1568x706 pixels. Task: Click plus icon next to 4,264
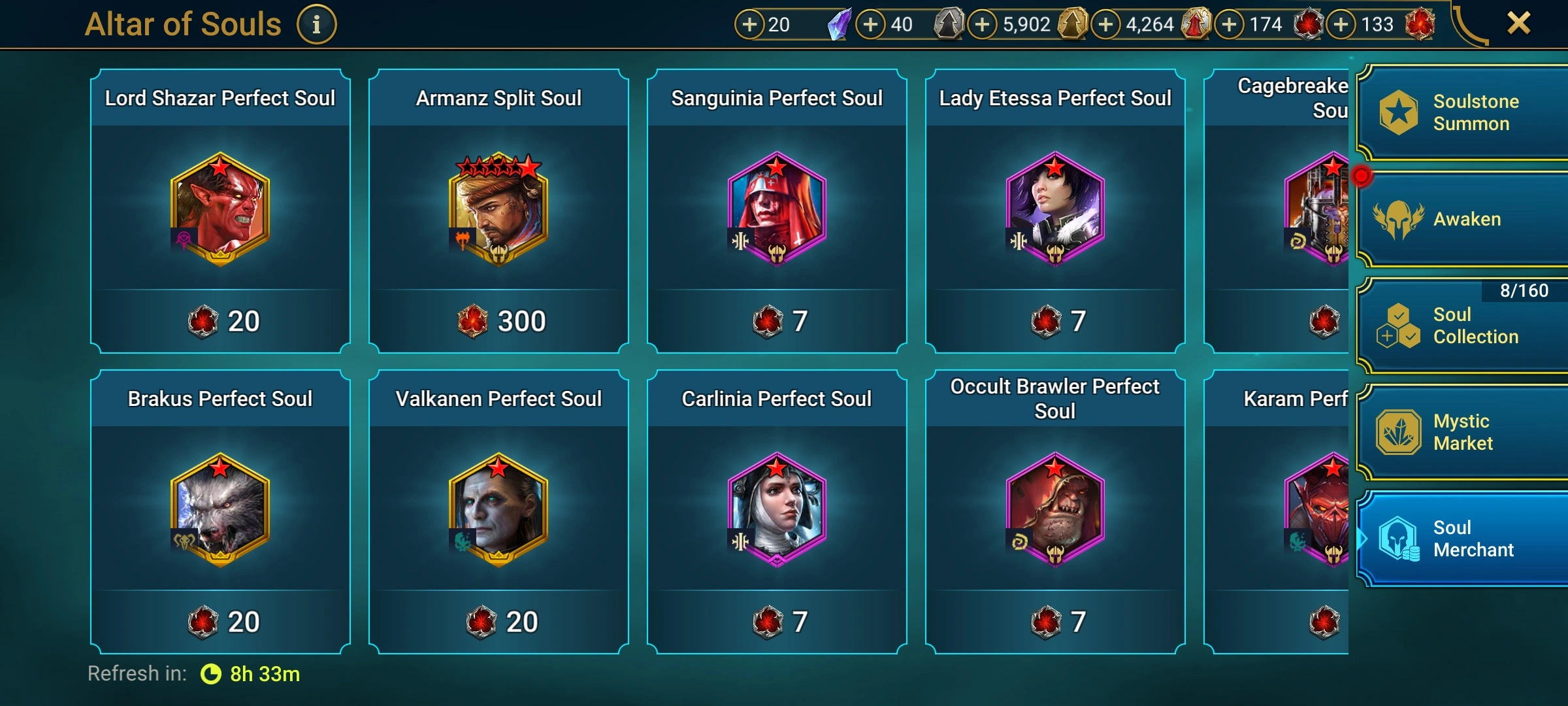1105,24
